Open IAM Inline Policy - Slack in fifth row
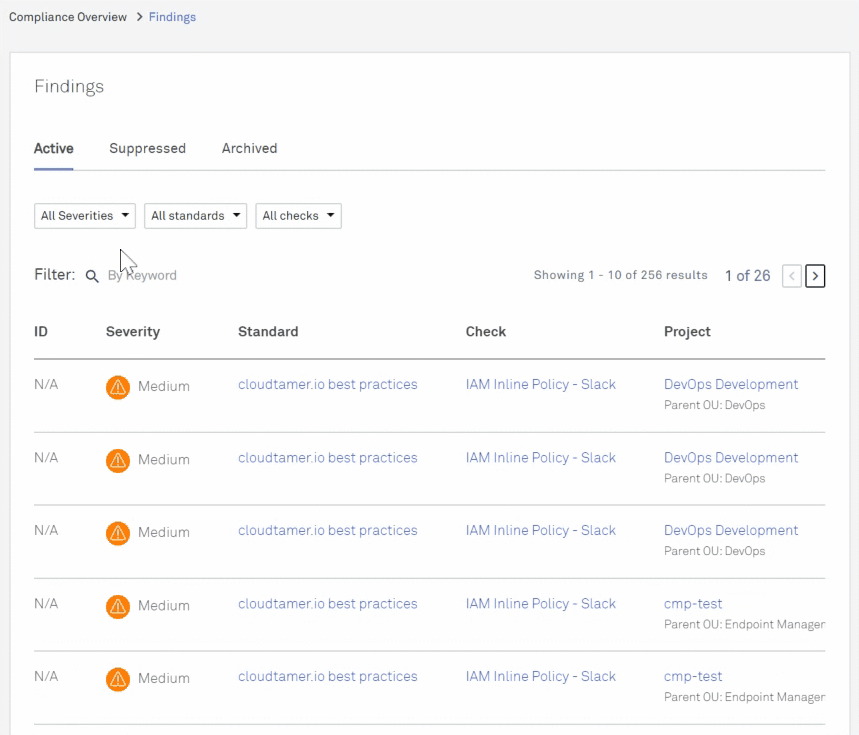 click(x=541, y=677)
